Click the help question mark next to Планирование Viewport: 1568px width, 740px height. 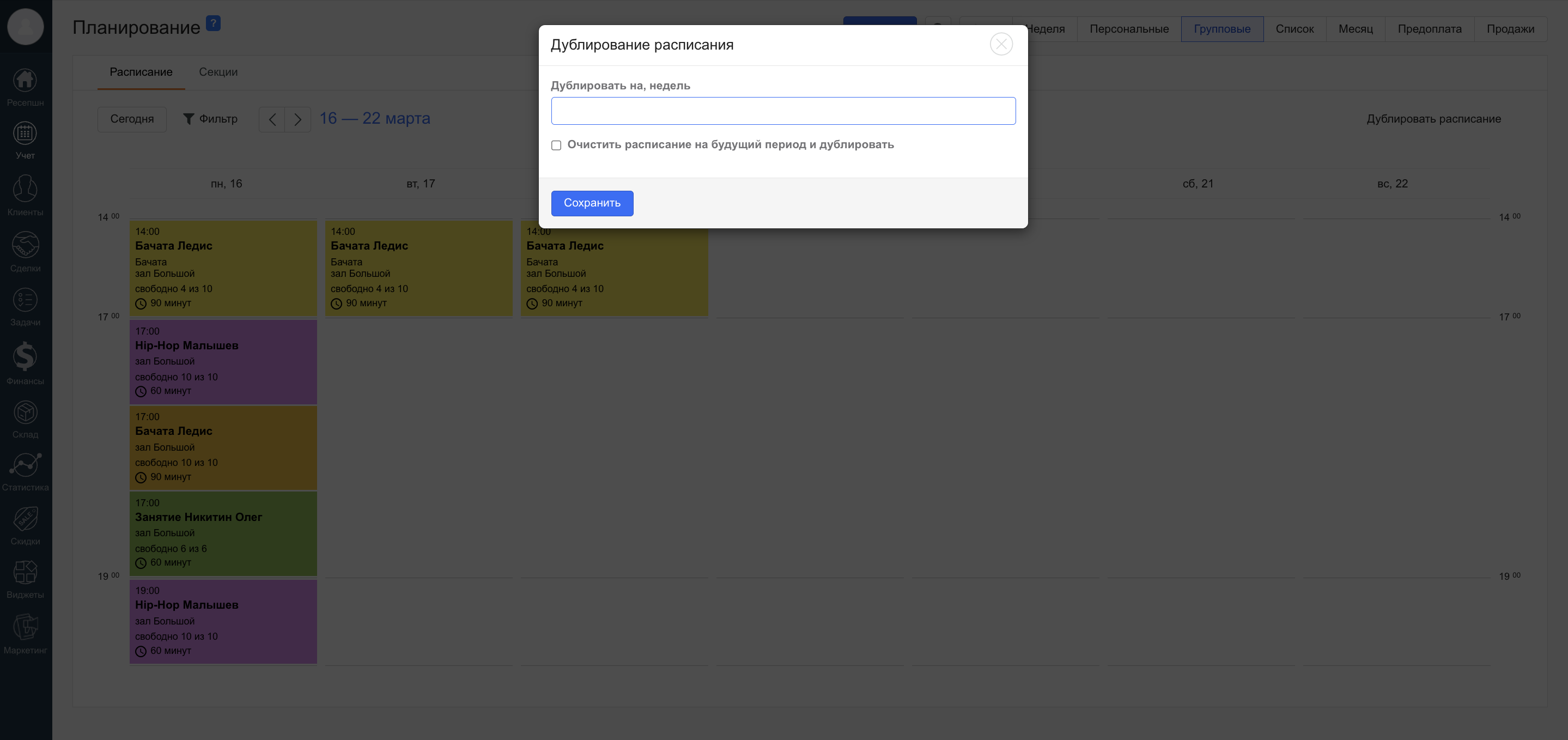(213, 24)
